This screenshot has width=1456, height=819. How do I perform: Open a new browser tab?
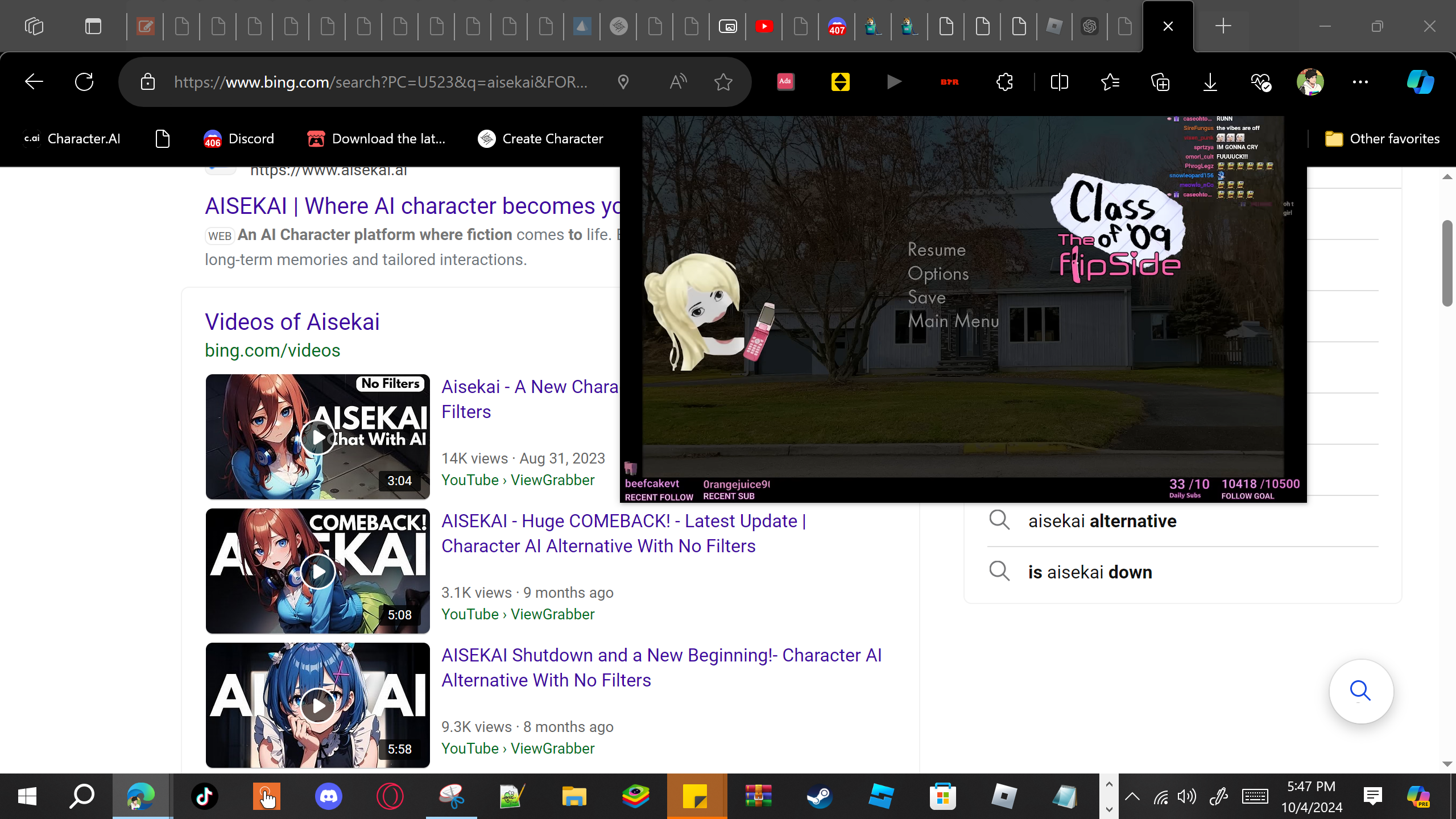coord(1223,26)
